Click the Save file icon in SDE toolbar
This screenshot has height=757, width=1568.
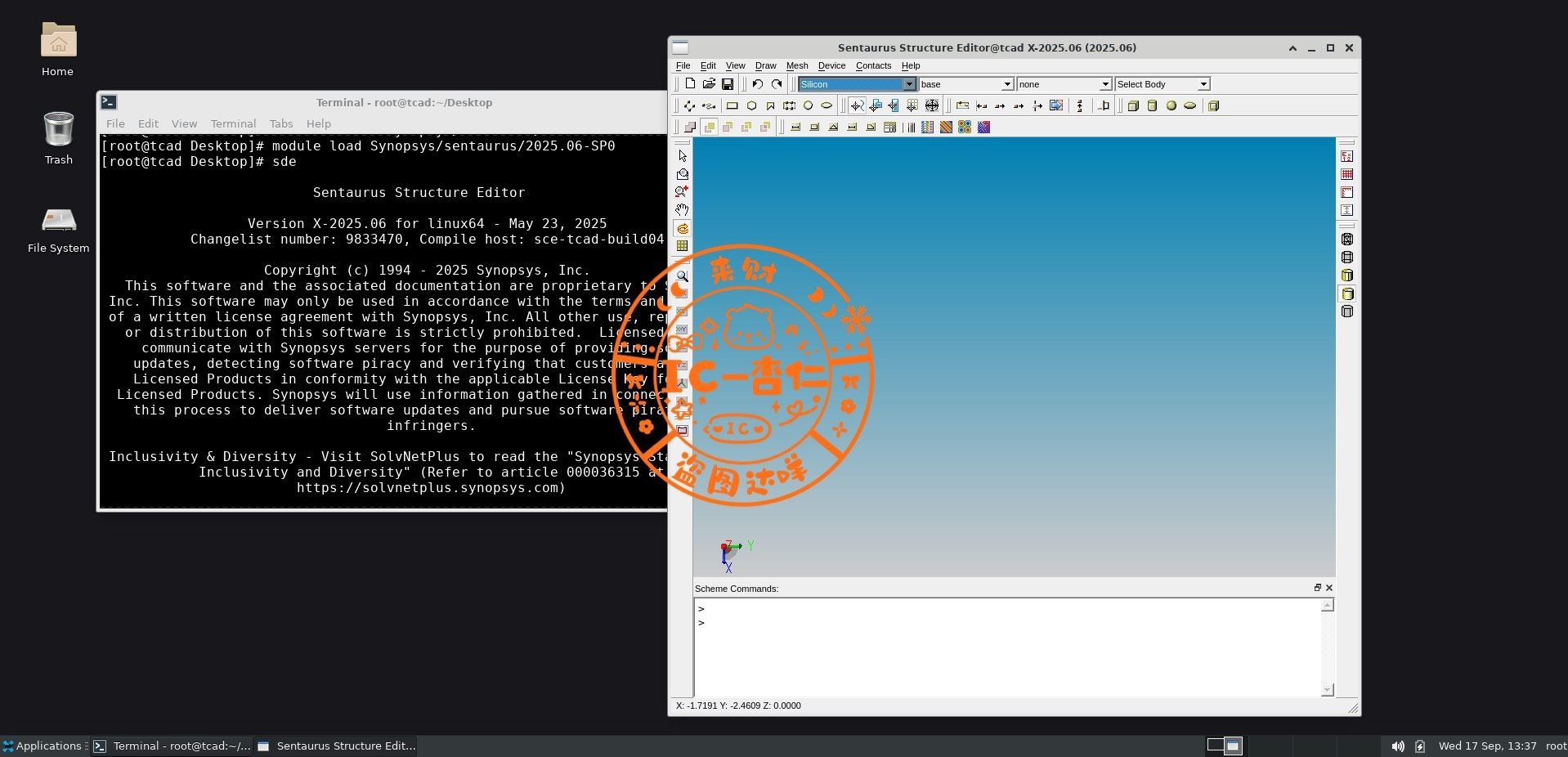(728, 84)
